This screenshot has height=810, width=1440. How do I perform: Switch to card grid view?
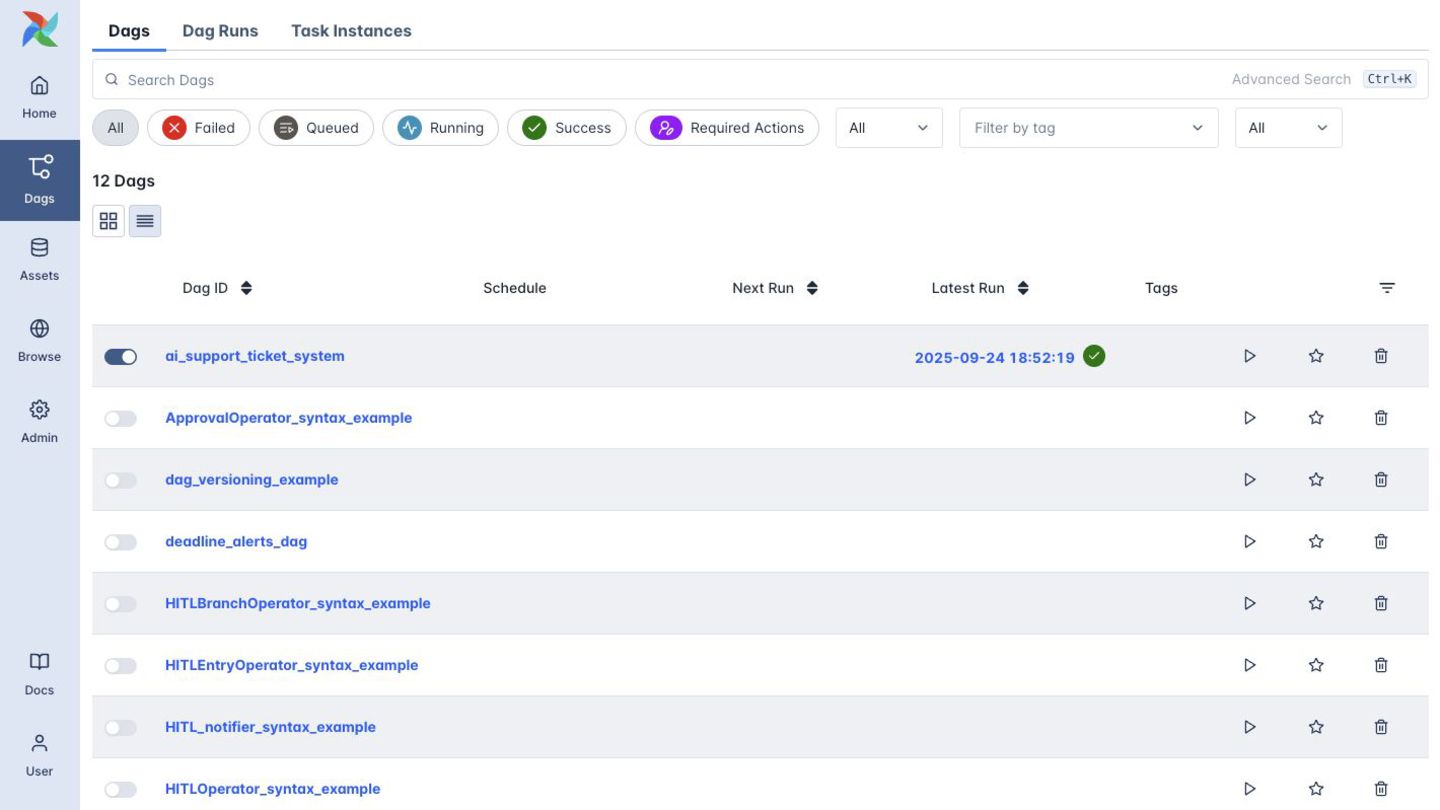(x=108, y=221)
